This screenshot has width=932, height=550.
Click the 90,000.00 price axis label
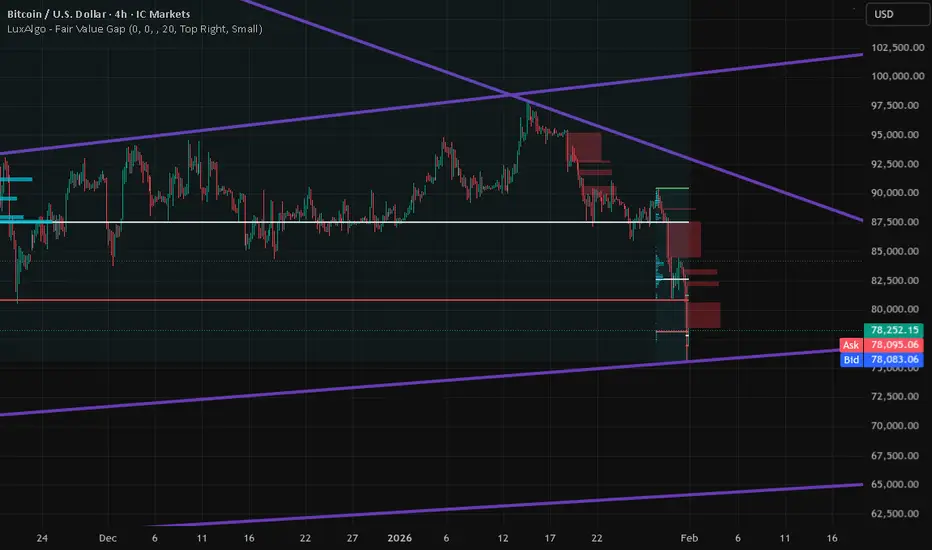[897, 193]
